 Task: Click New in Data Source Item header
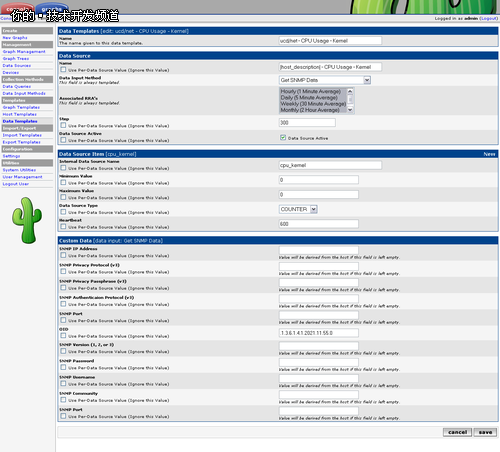click(x=489, y=154)
